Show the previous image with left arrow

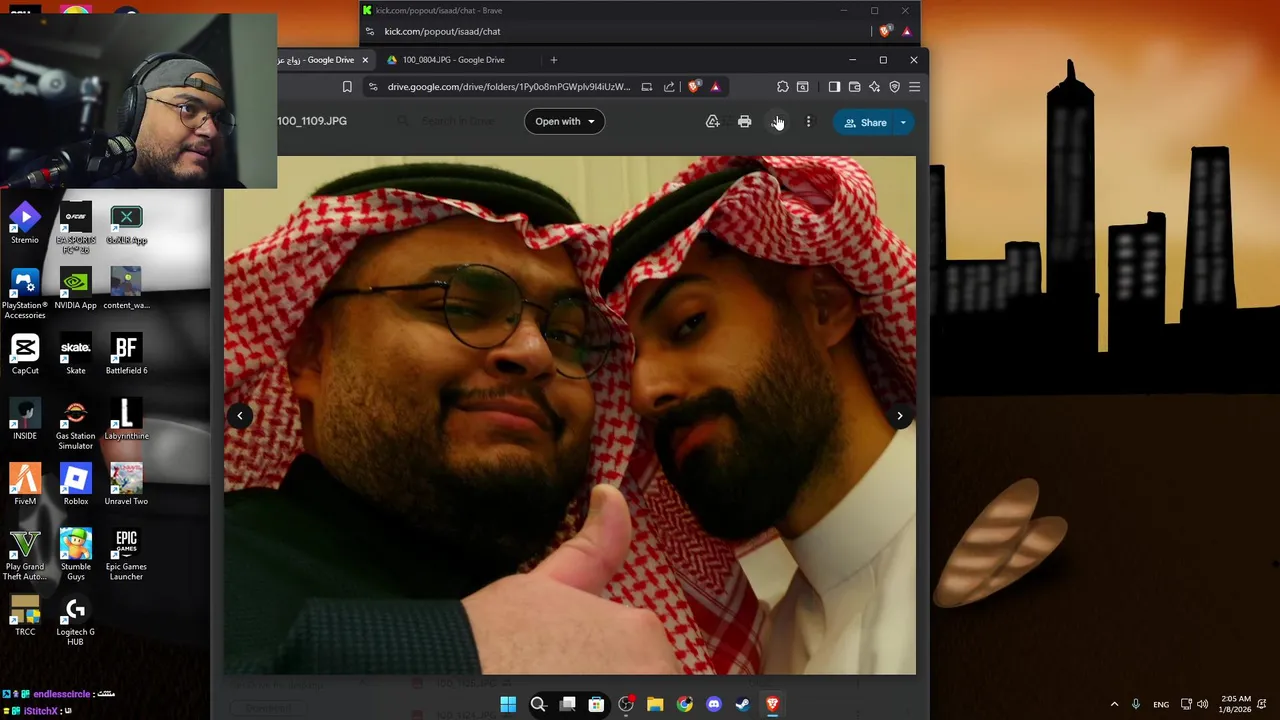(x=240, y=416)
